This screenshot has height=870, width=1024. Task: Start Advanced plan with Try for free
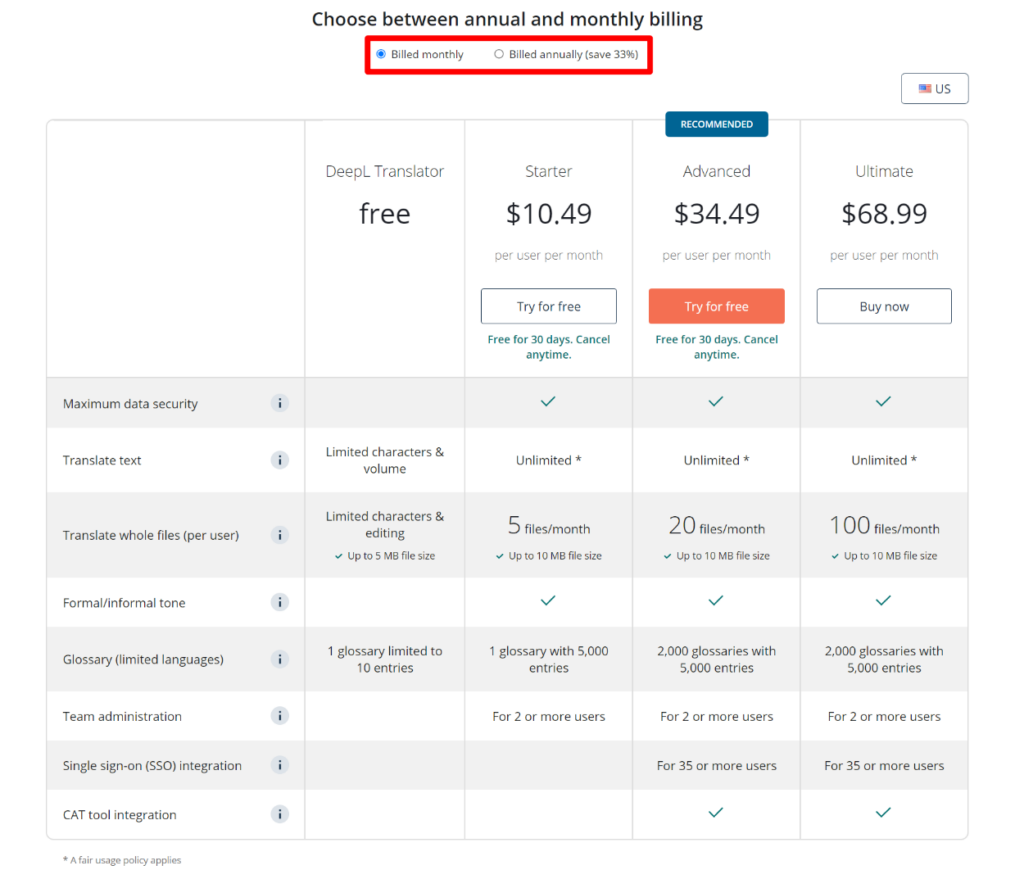coord(716,306)
